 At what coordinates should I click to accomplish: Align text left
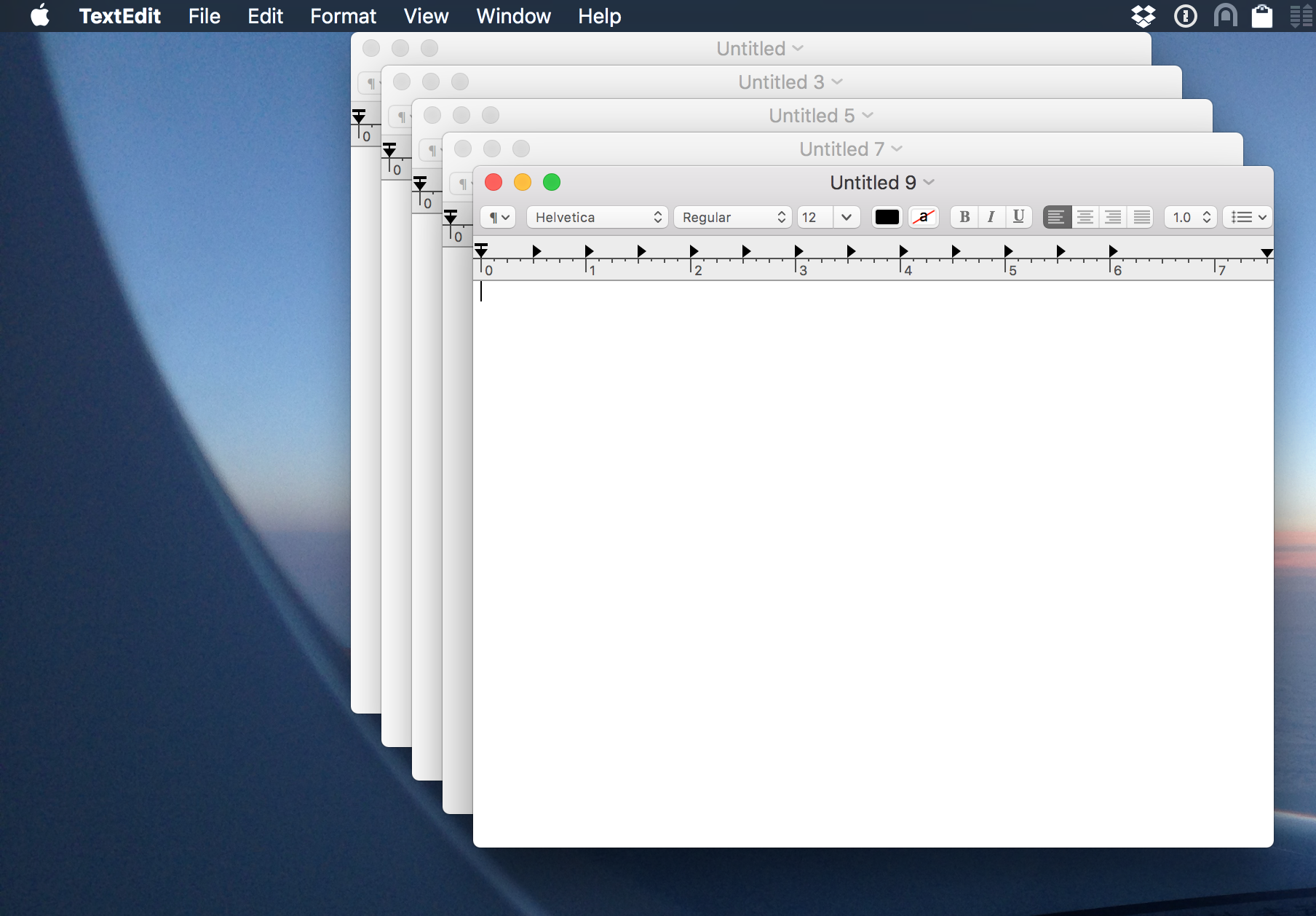click(1057, 217)
